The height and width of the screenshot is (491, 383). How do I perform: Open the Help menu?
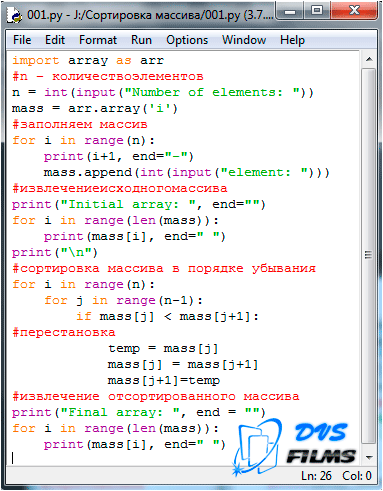292,40
